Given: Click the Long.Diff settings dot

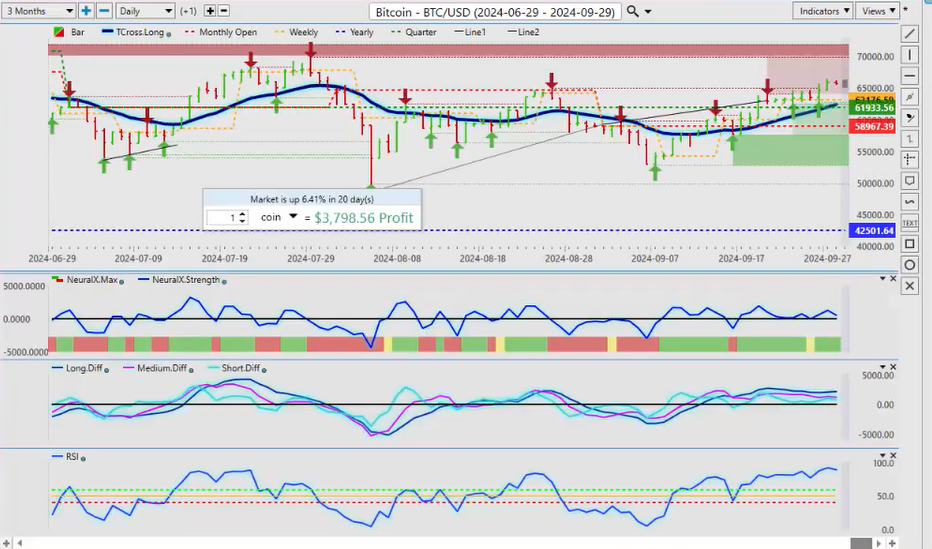Looking at the screenshot, I should (106, 370).
